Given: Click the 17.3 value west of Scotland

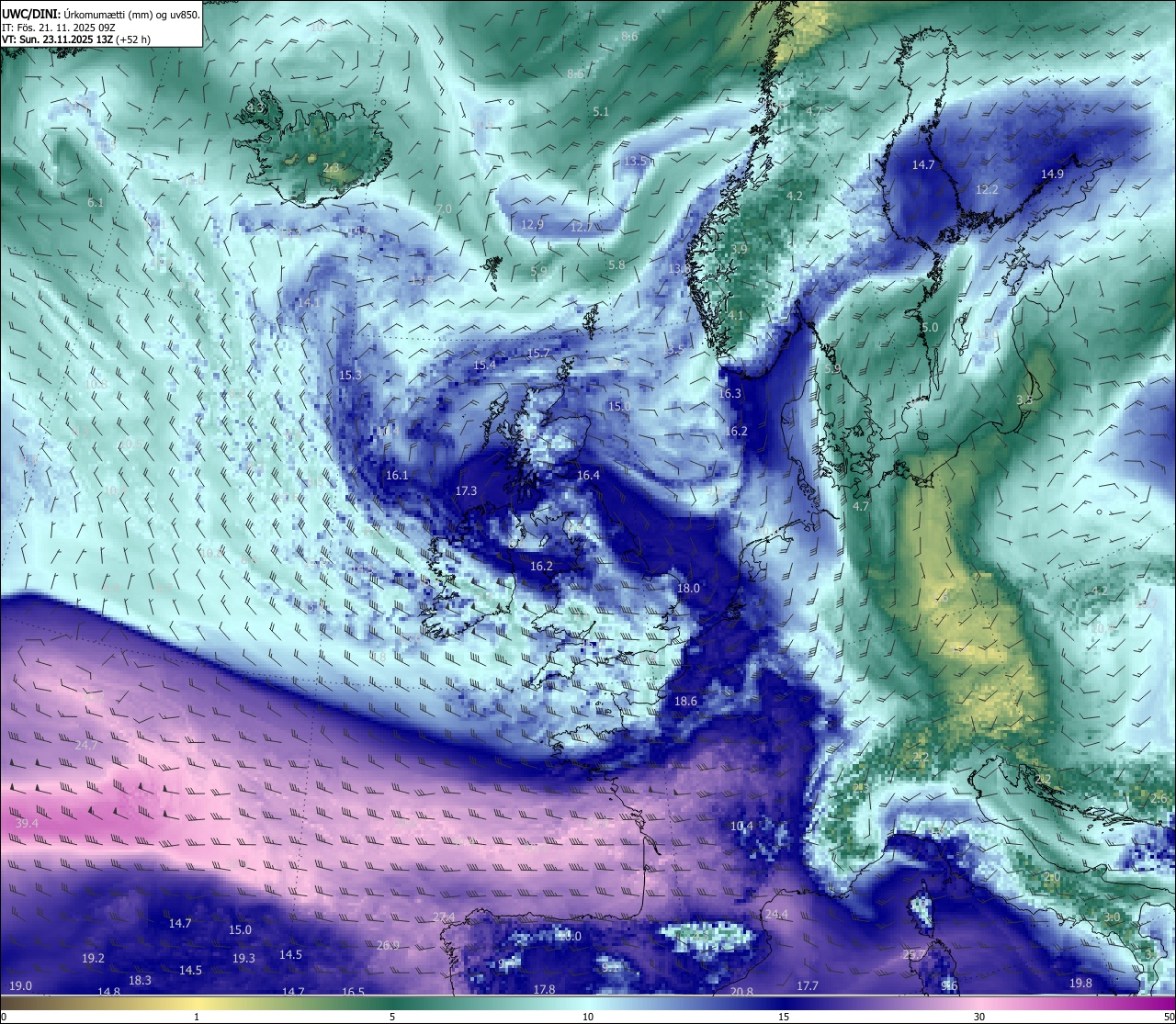Looking at the screenshot, I should [466, 490].
